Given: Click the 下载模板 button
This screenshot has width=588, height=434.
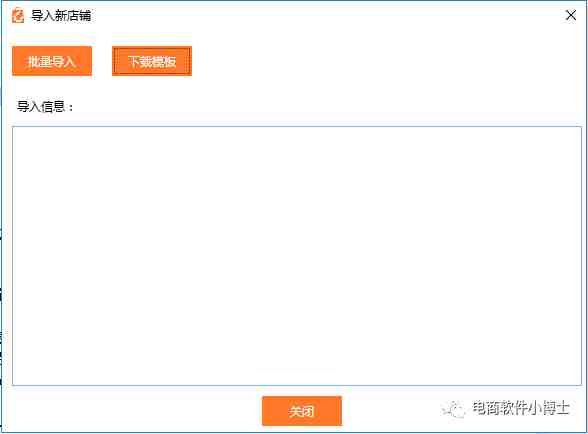Looking at the screenshot, I should click(x=152, y=61).
